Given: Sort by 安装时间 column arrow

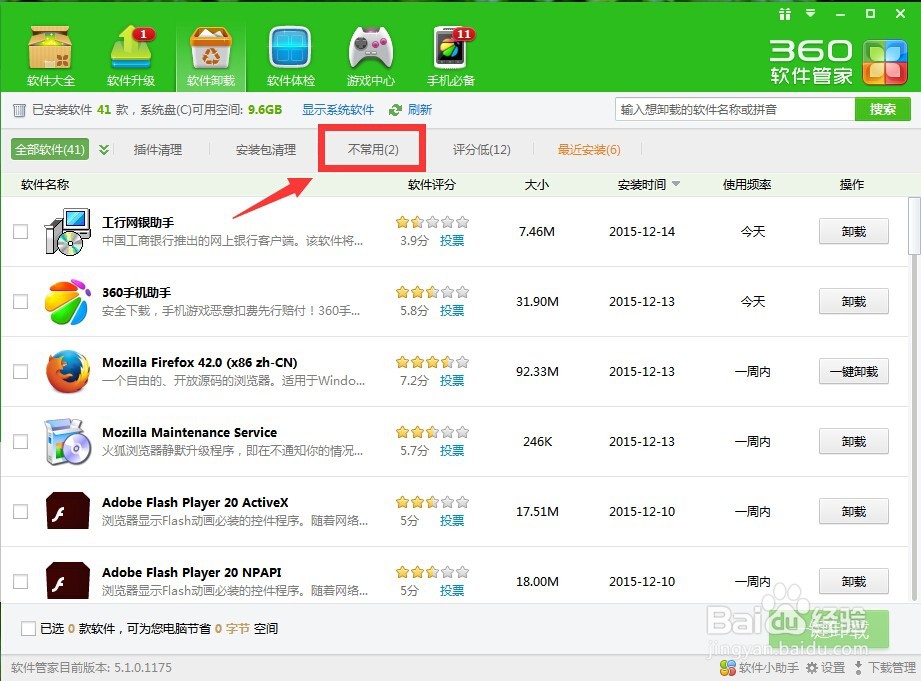Looking at the screenshot, I should tap(676, 184).
